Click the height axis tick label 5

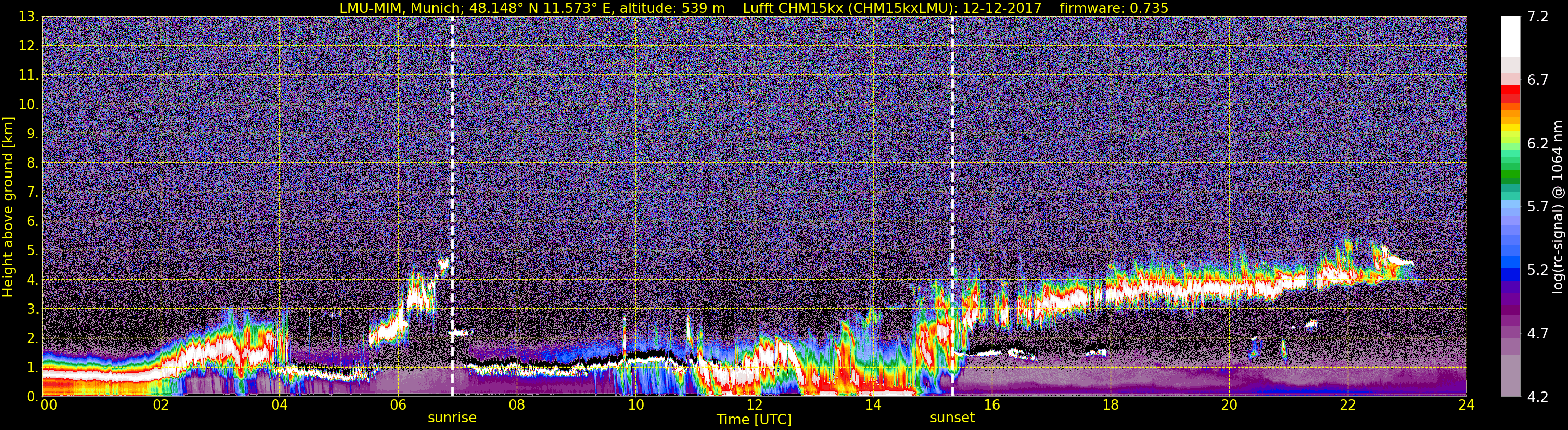tap(33, 251)
